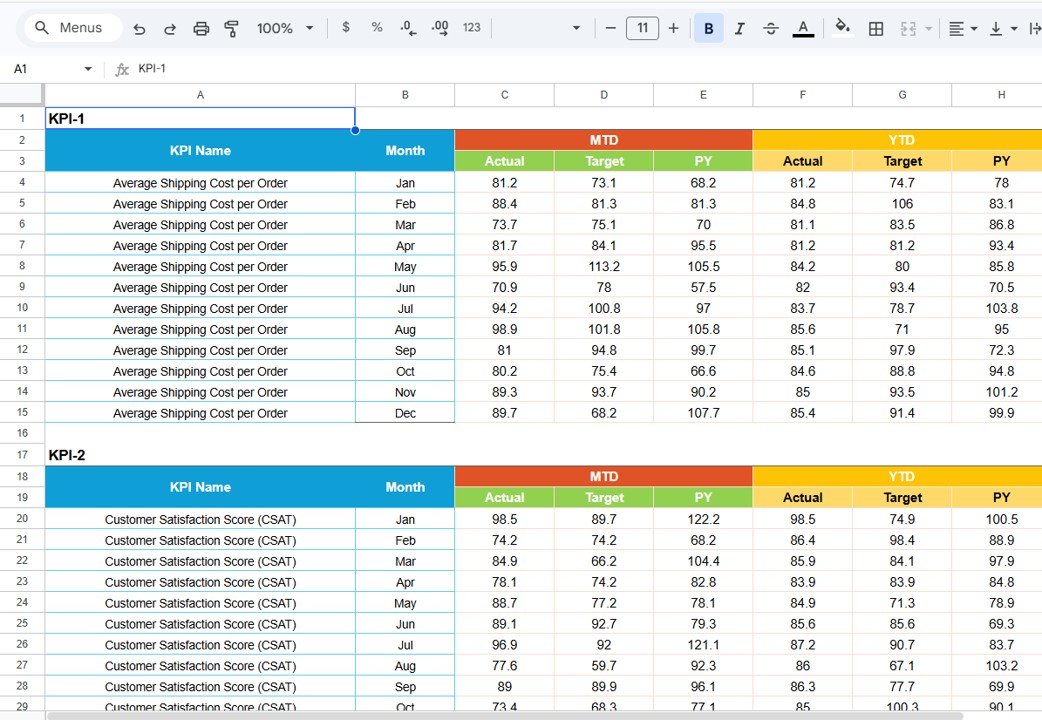This screenshot has width=1042, height=720.
Task: Redo the last action
Action: (170, 28)
